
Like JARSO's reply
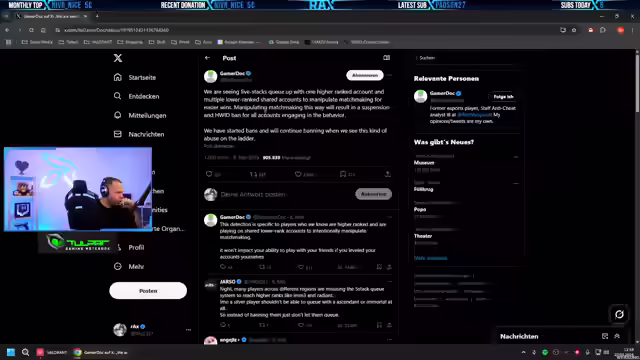click(x=301, y=325)
